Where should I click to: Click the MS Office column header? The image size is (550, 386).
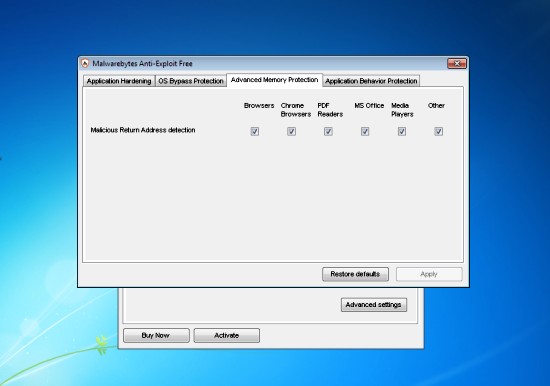[x=369, y=106]
